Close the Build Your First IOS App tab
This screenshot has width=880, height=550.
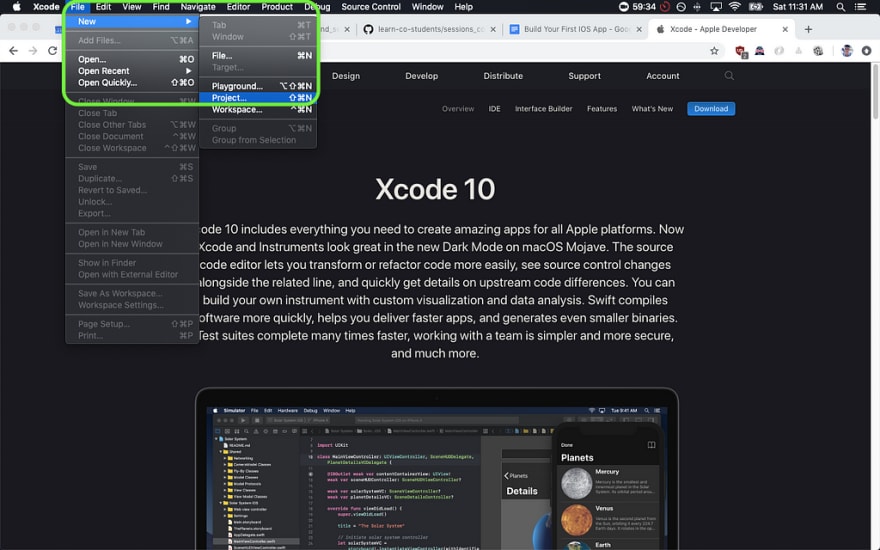pos(639,29)
